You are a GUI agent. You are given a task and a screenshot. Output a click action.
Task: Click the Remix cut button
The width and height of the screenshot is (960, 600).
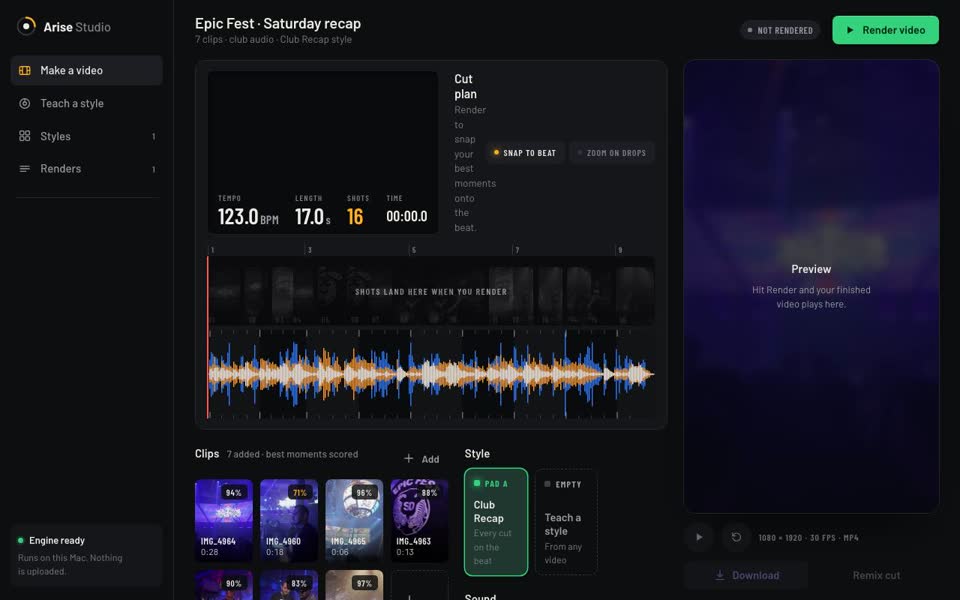click(x=876, y=576)
